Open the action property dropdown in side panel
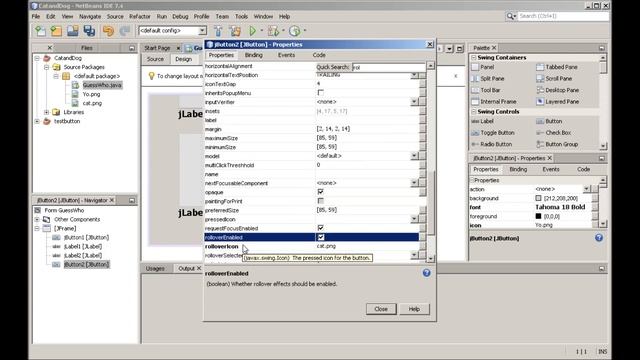640x360 pixels. click(587, 189)
